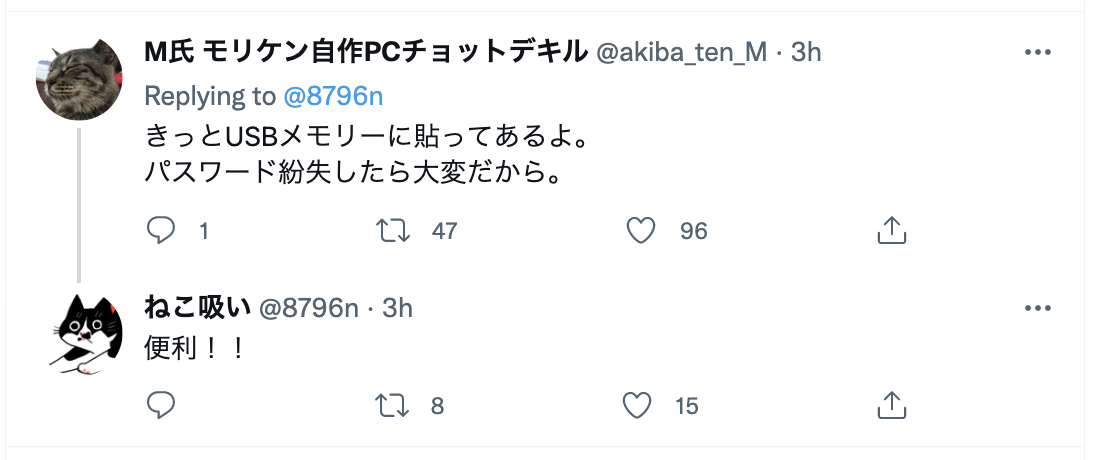Like the tweet with 96 likes
Viewport: 1106px width, 460px height.
point(640,231)
